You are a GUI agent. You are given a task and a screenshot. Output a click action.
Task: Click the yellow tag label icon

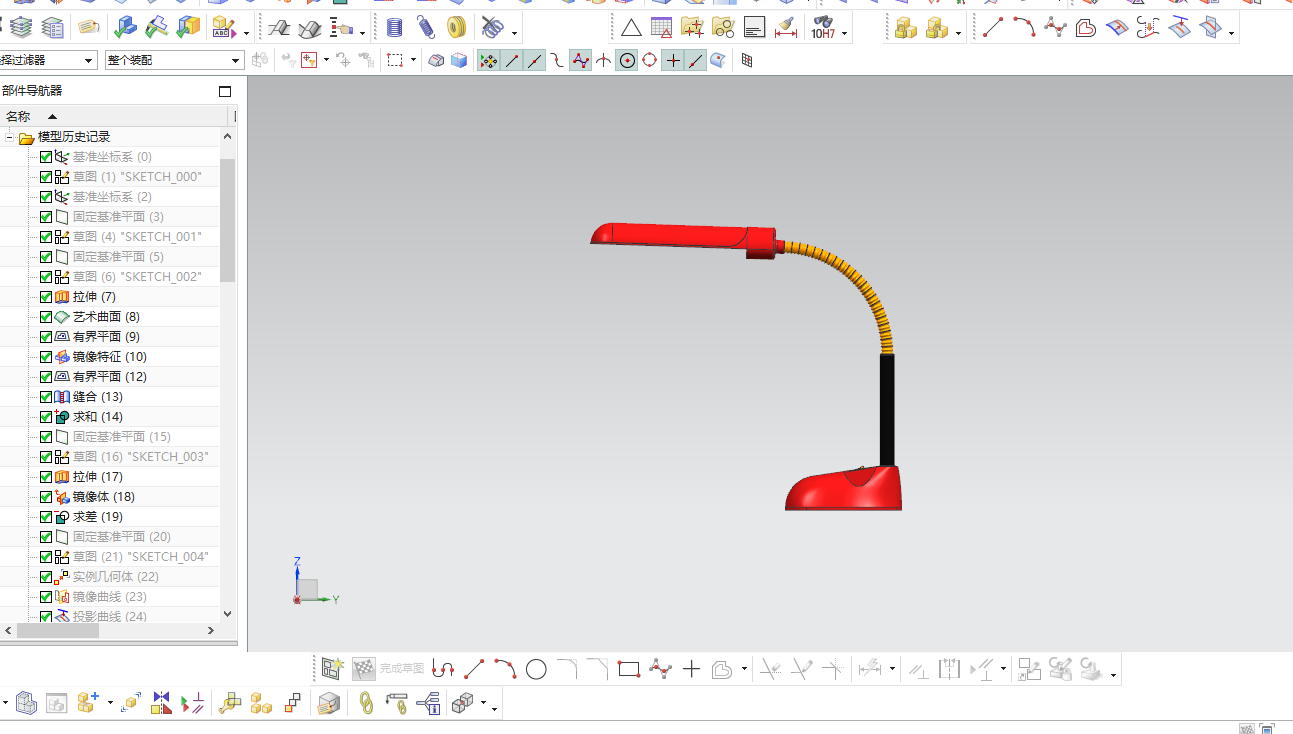point(88,28)
